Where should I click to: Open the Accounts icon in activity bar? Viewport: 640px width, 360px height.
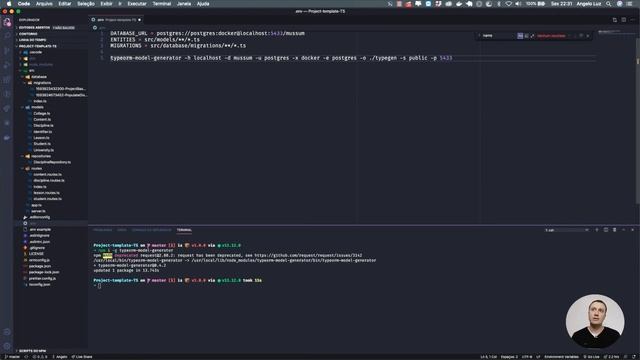(x=7, y=332)
